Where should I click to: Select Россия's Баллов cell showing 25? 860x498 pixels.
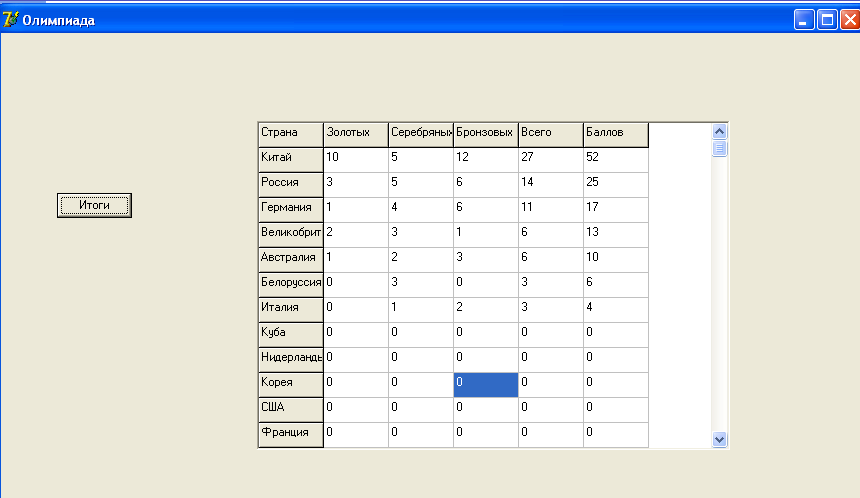(616, 185)
